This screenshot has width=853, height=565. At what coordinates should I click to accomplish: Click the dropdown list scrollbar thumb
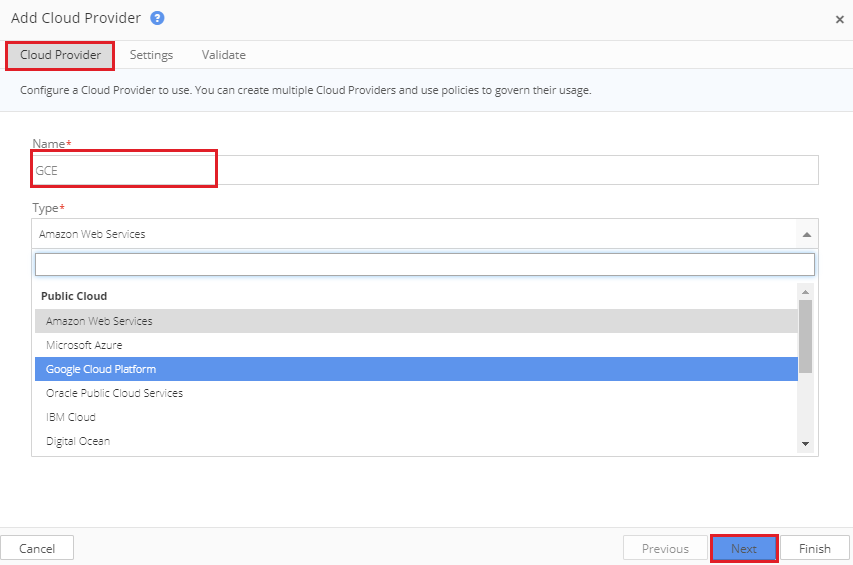[x=806, y=337]
